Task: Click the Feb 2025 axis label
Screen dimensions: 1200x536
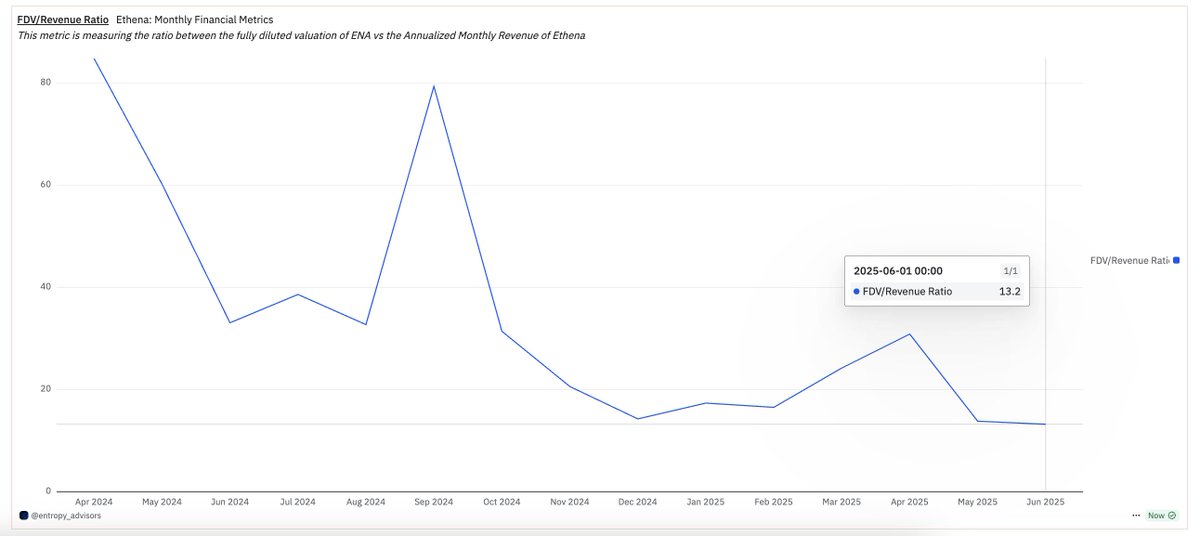Action: 774,502
